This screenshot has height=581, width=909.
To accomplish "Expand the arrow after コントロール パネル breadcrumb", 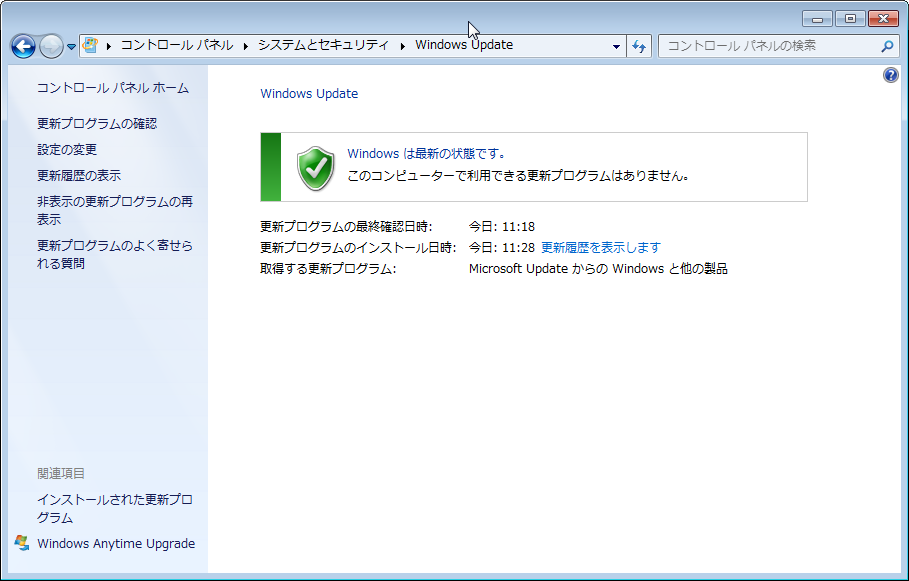I will (x=246, y=46).
